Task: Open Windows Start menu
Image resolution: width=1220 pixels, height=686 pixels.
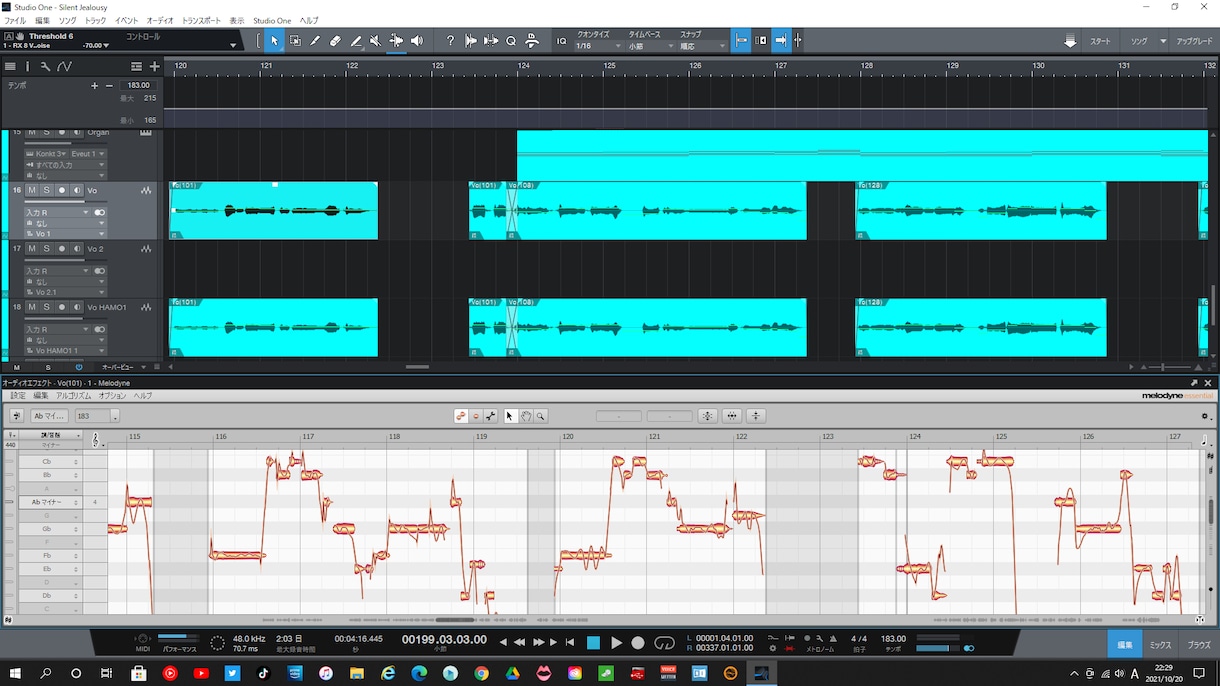Action: point(14,674)
